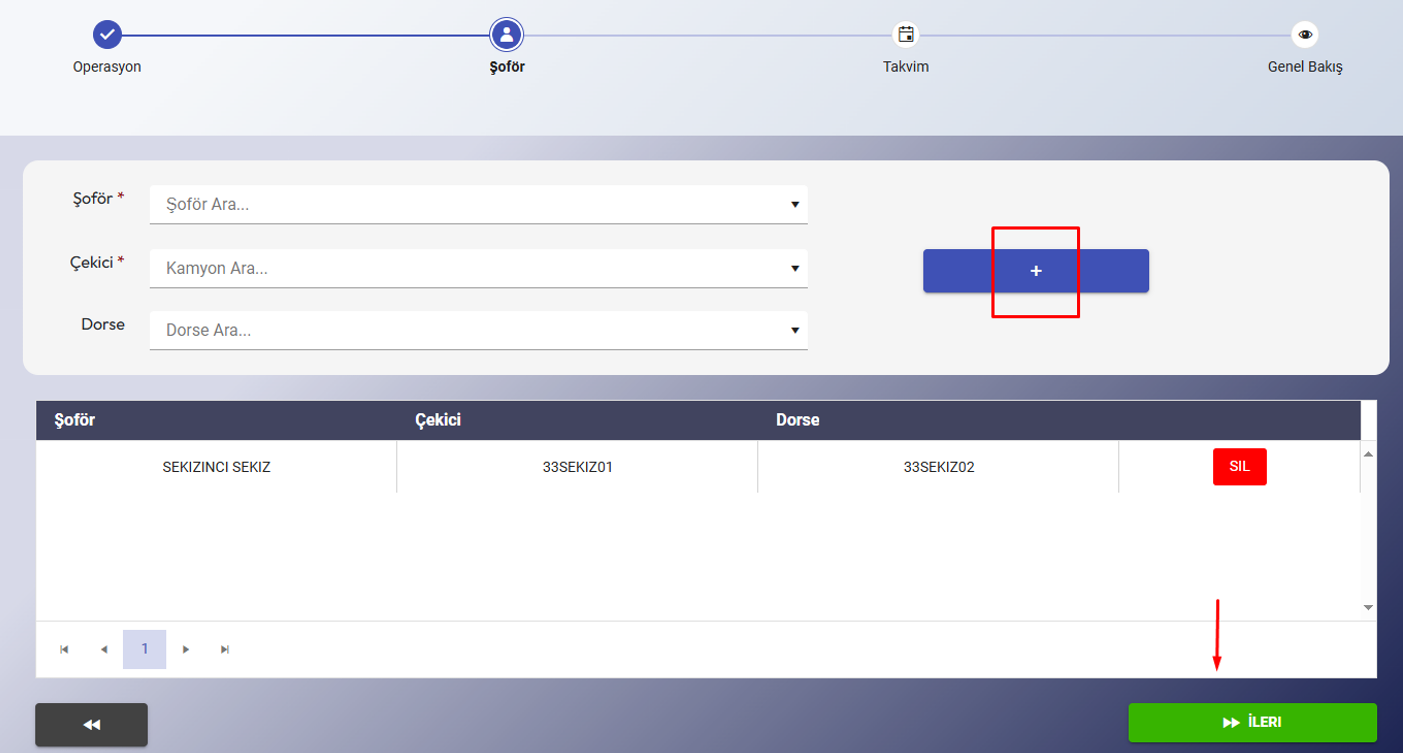
Task: Click the green İLERI button
Action: pyautogui.click(x=1252, y=723)
